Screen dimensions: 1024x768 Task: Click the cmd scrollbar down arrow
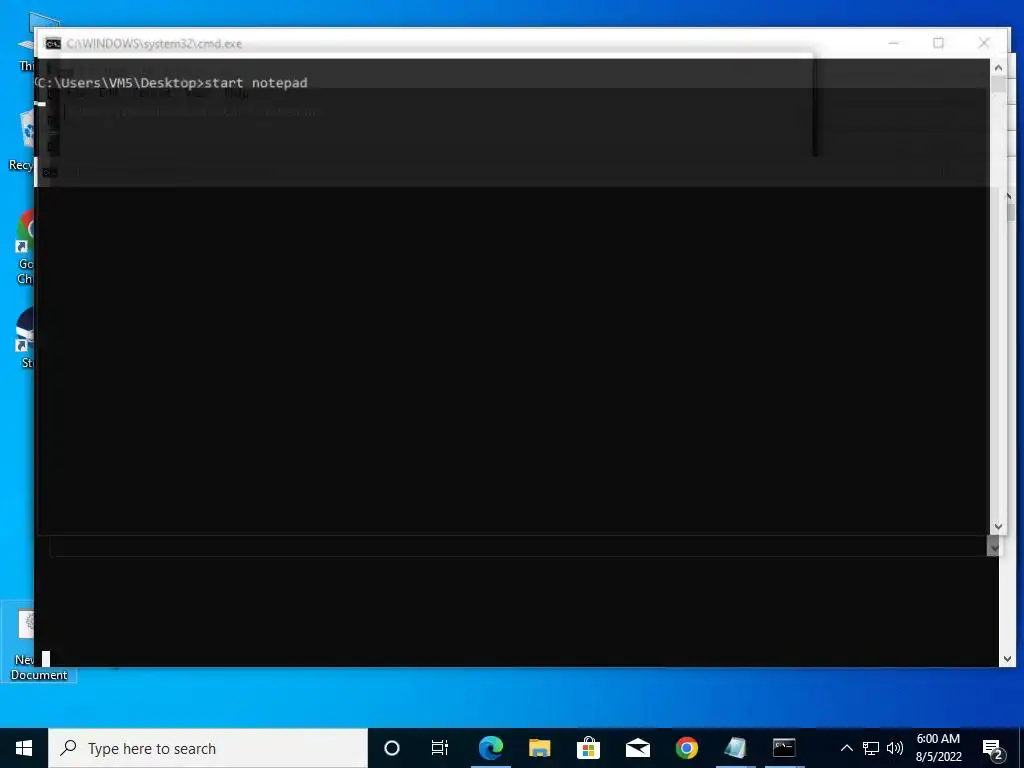(x=998, y=526)
